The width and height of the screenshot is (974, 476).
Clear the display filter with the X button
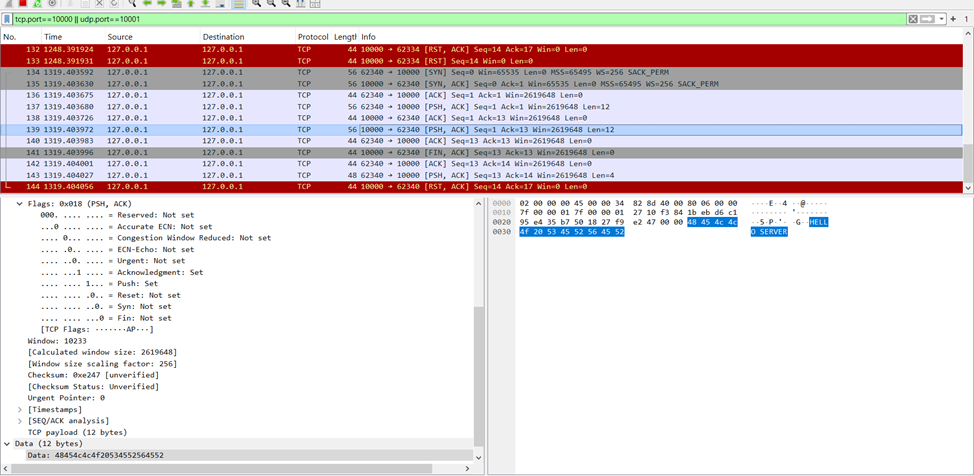[912, 19]
